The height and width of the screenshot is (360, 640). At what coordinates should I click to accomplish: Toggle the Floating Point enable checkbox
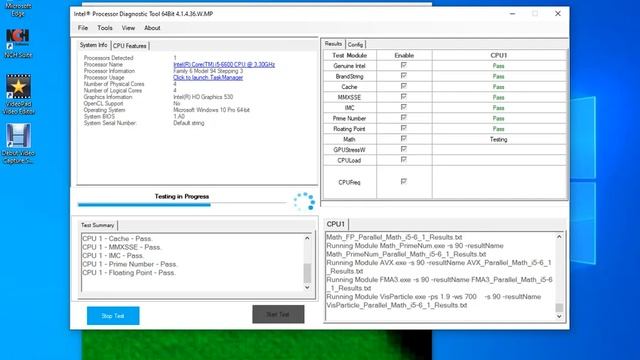point(404,128)
